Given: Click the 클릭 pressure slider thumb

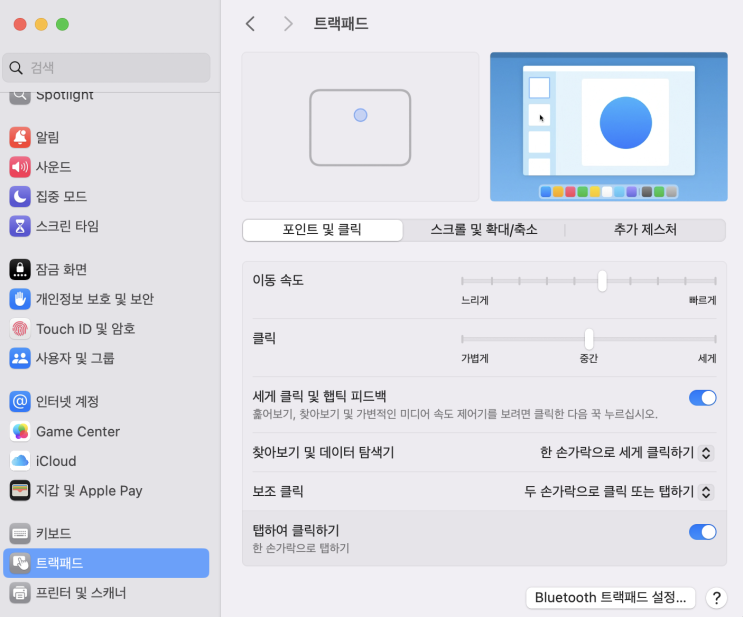Looking at the screenshot, I should [x=589, y=339].
